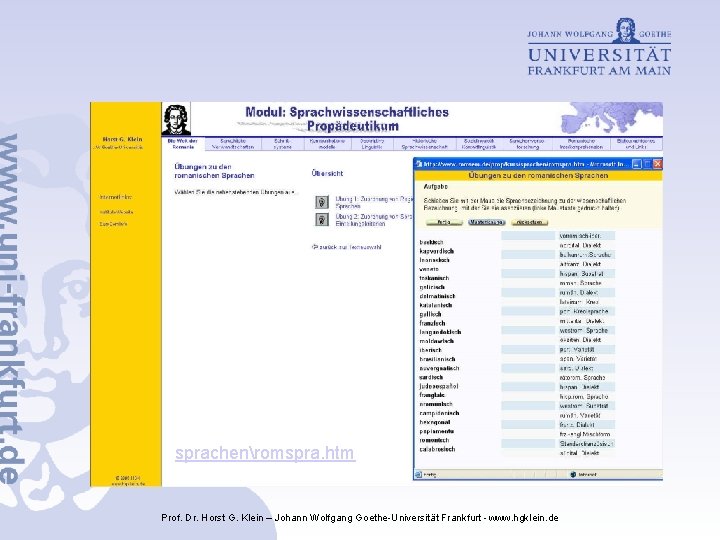The width and height of the screenshot is (720, 540).
Task: Minimize the Übungen popup window
Action: [x=636, y=164]
